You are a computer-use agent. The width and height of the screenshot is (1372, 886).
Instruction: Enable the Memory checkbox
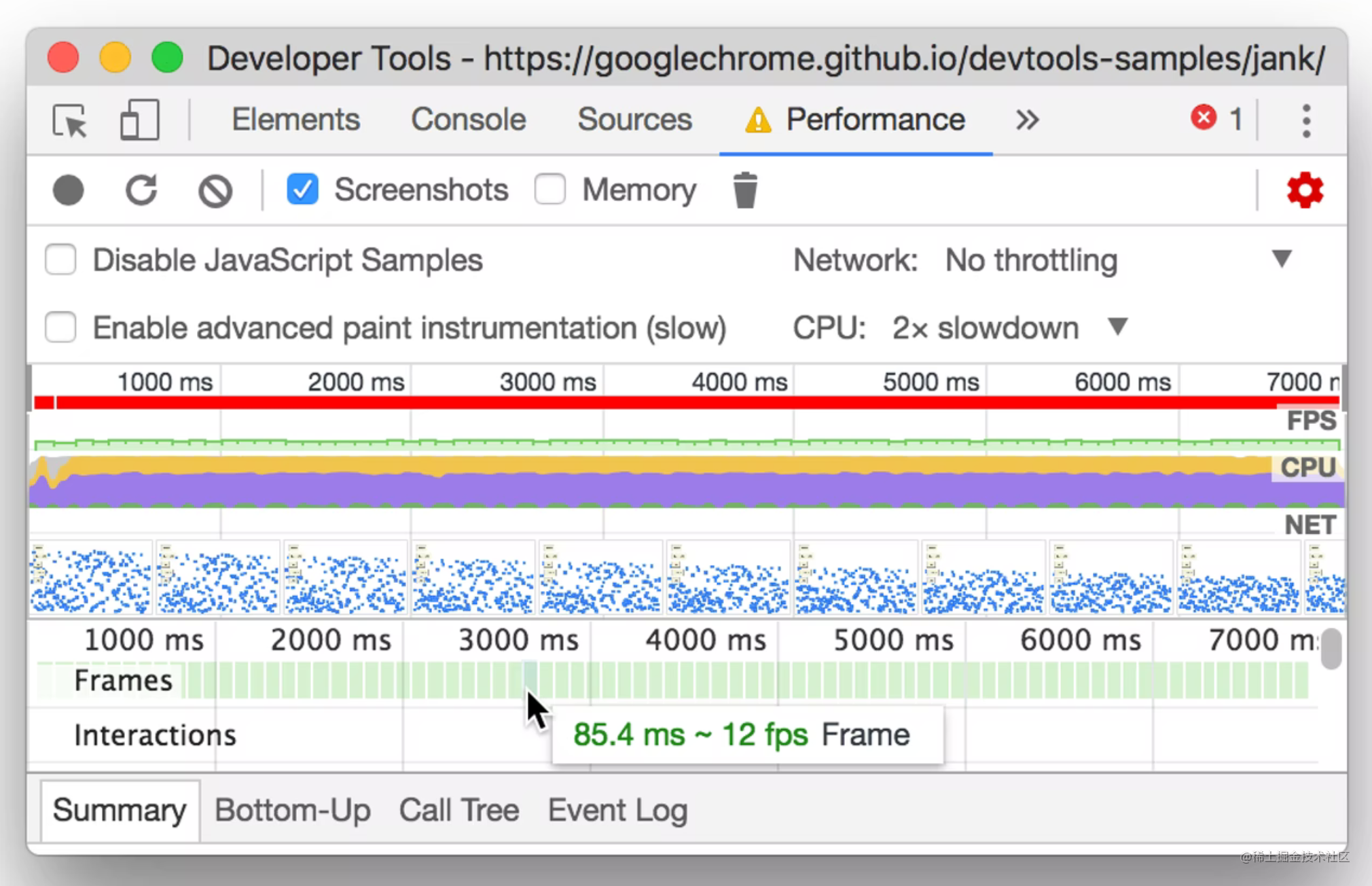[549, 190]
